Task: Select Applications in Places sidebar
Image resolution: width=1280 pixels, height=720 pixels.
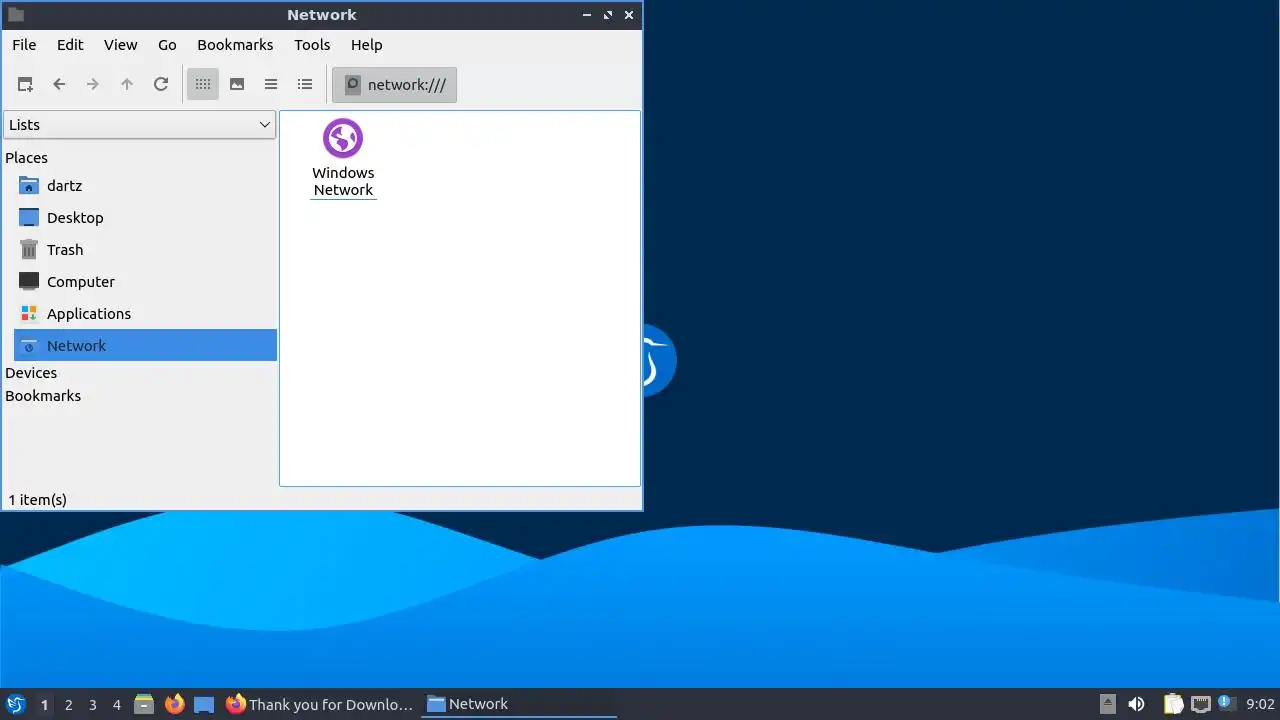Action: pos(145,314)
